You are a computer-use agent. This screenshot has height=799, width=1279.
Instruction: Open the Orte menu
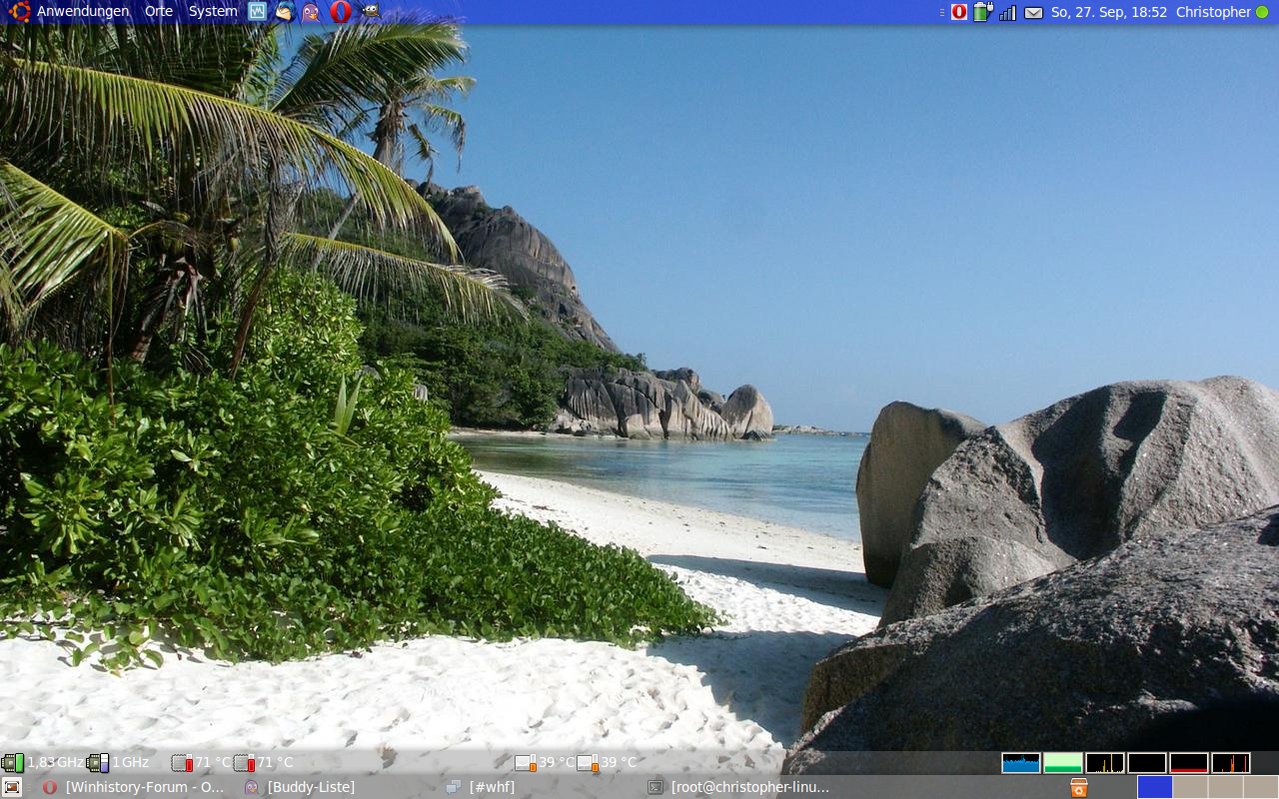pyautogui.click(x=158, y=12)
